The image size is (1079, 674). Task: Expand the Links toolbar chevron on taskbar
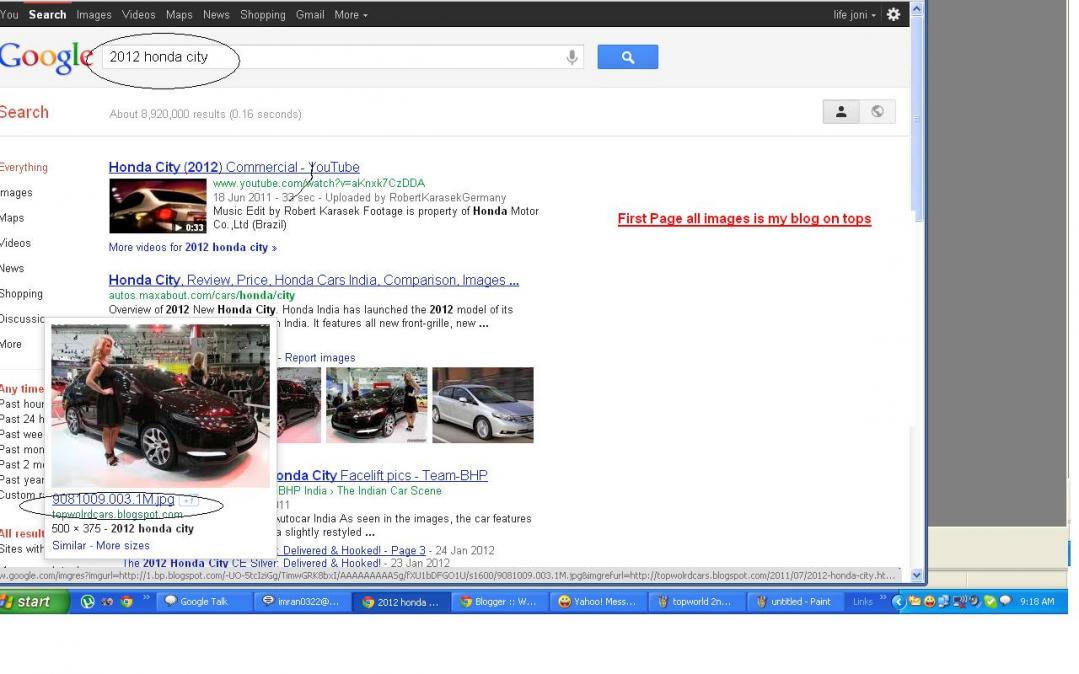pos(883,598)
